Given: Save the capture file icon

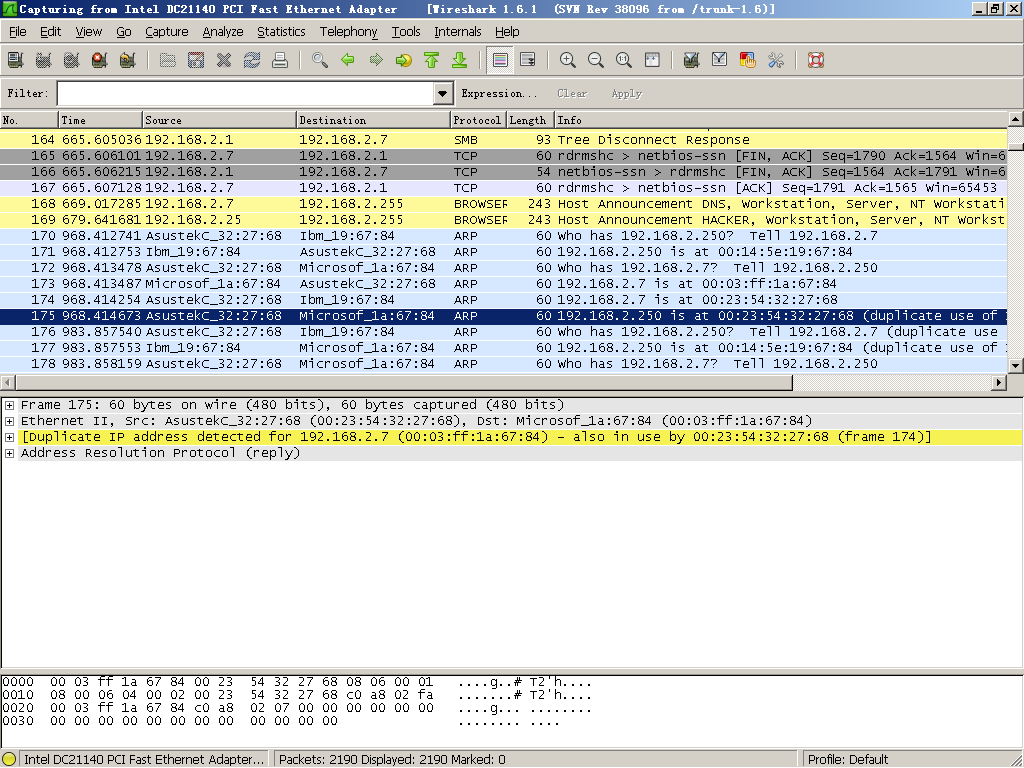Looking at the screenshot, I should click(x=196, y=60).
